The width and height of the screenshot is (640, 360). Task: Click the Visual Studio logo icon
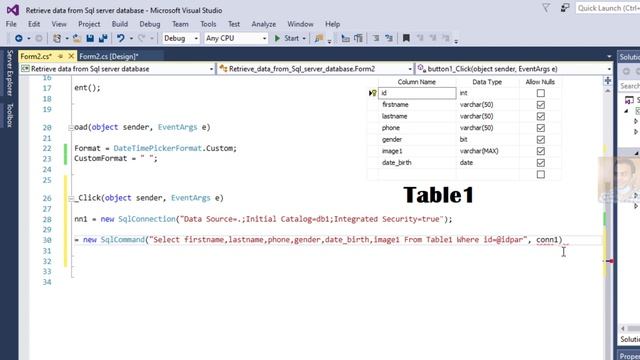tap(13, 10)
